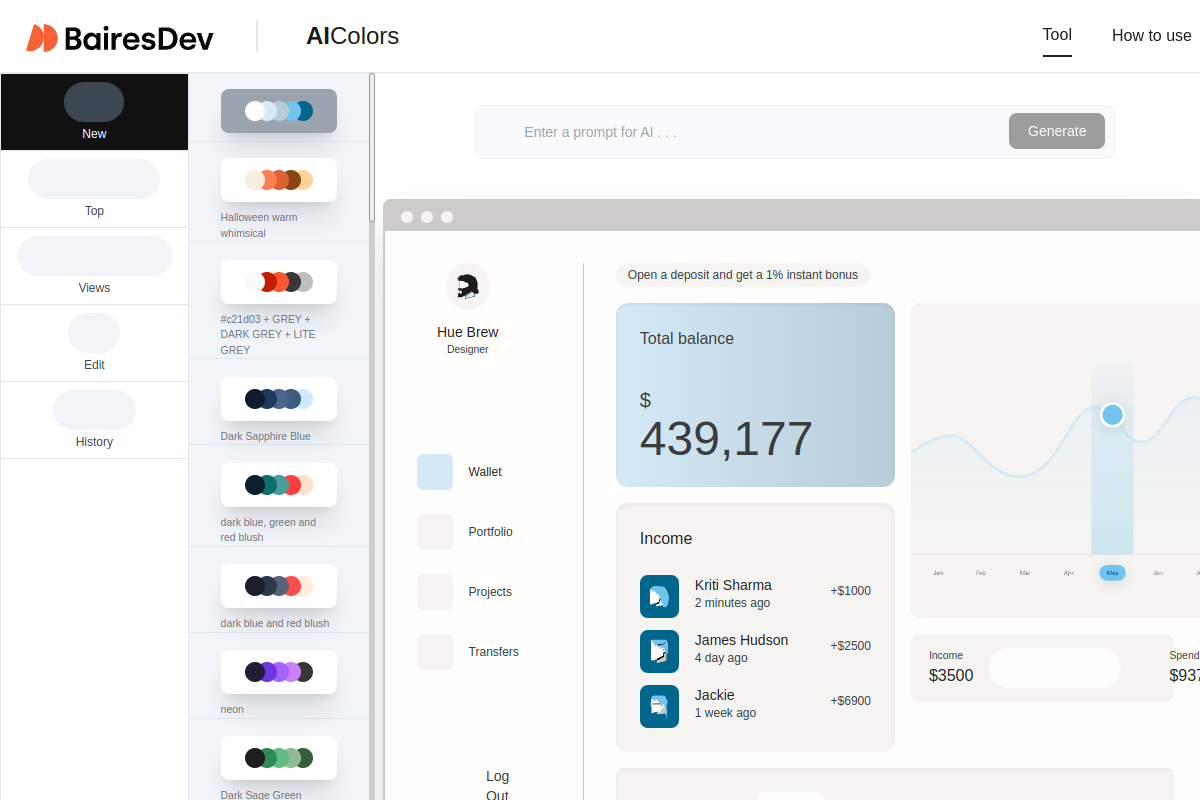Click the +$2500 income amount
Viewport: 1200px width, 800px height.
pyautogui.click(x=850, y=646)
